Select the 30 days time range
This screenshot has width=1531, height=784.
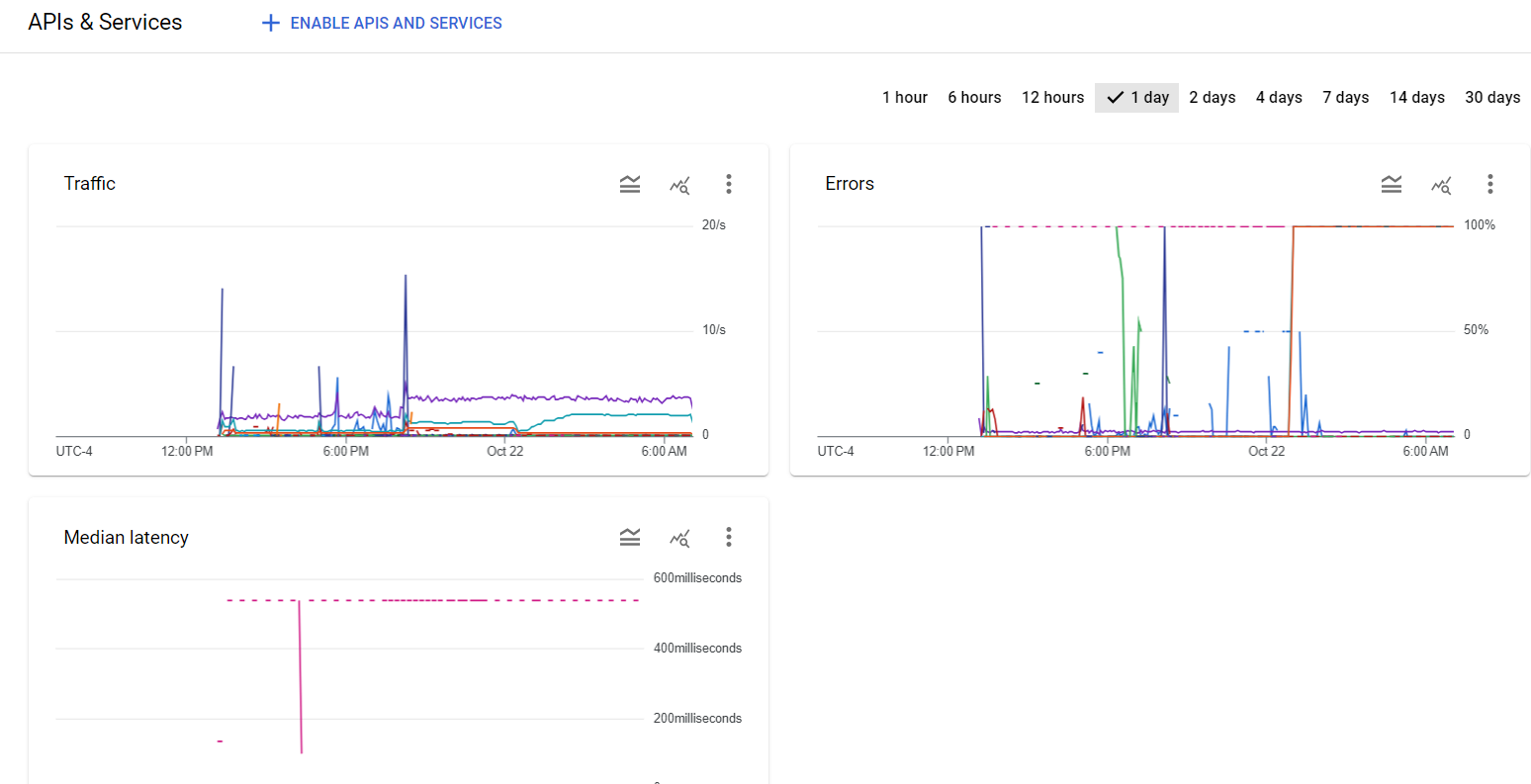(x=1492, y=97)
